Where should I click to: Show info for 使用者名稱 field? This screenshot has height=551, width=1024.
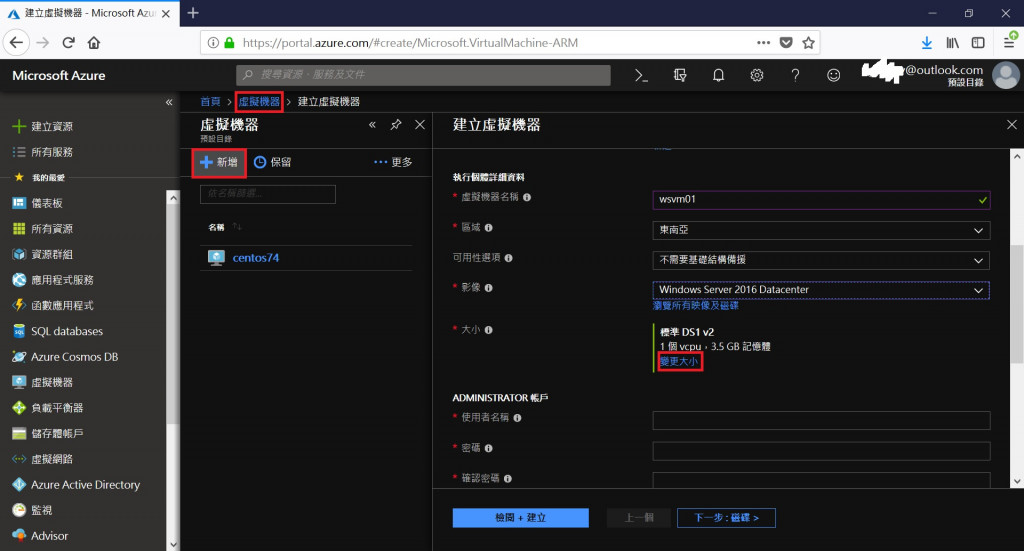tap(517, 418)
